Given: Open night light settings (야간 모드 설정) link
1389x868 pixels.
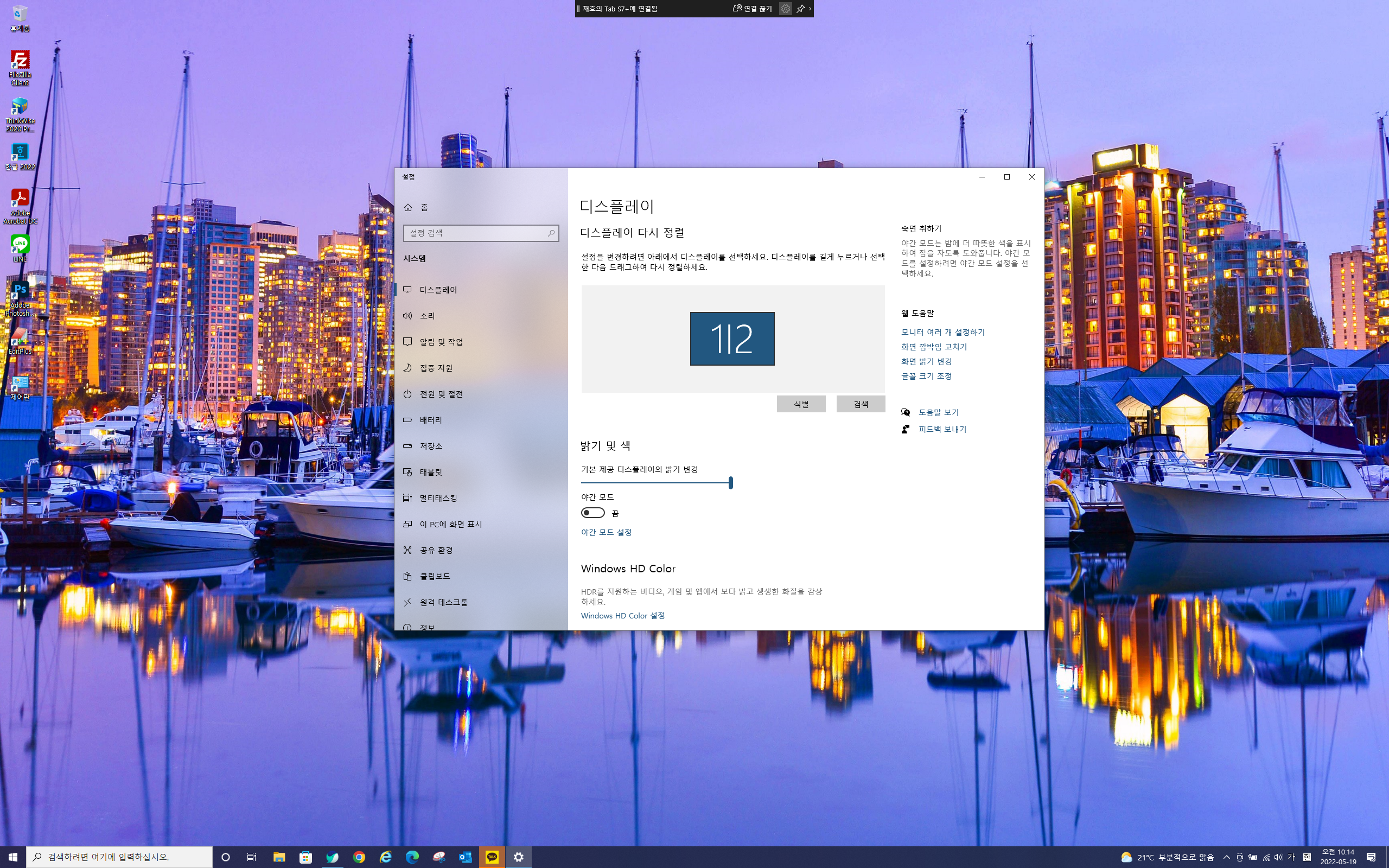Looking at the screenshot, I should [606, 532].
